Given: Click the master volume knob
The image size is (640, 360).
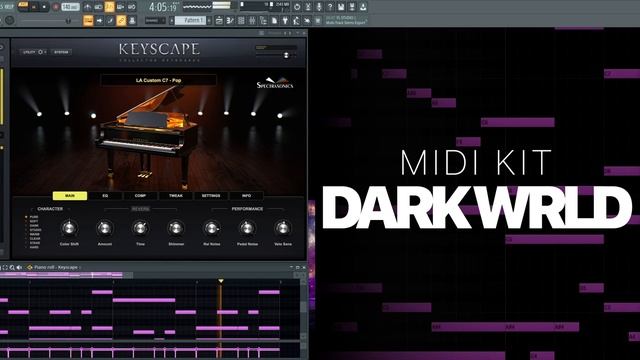Looking at the screenshot, I should pos(9,20).
